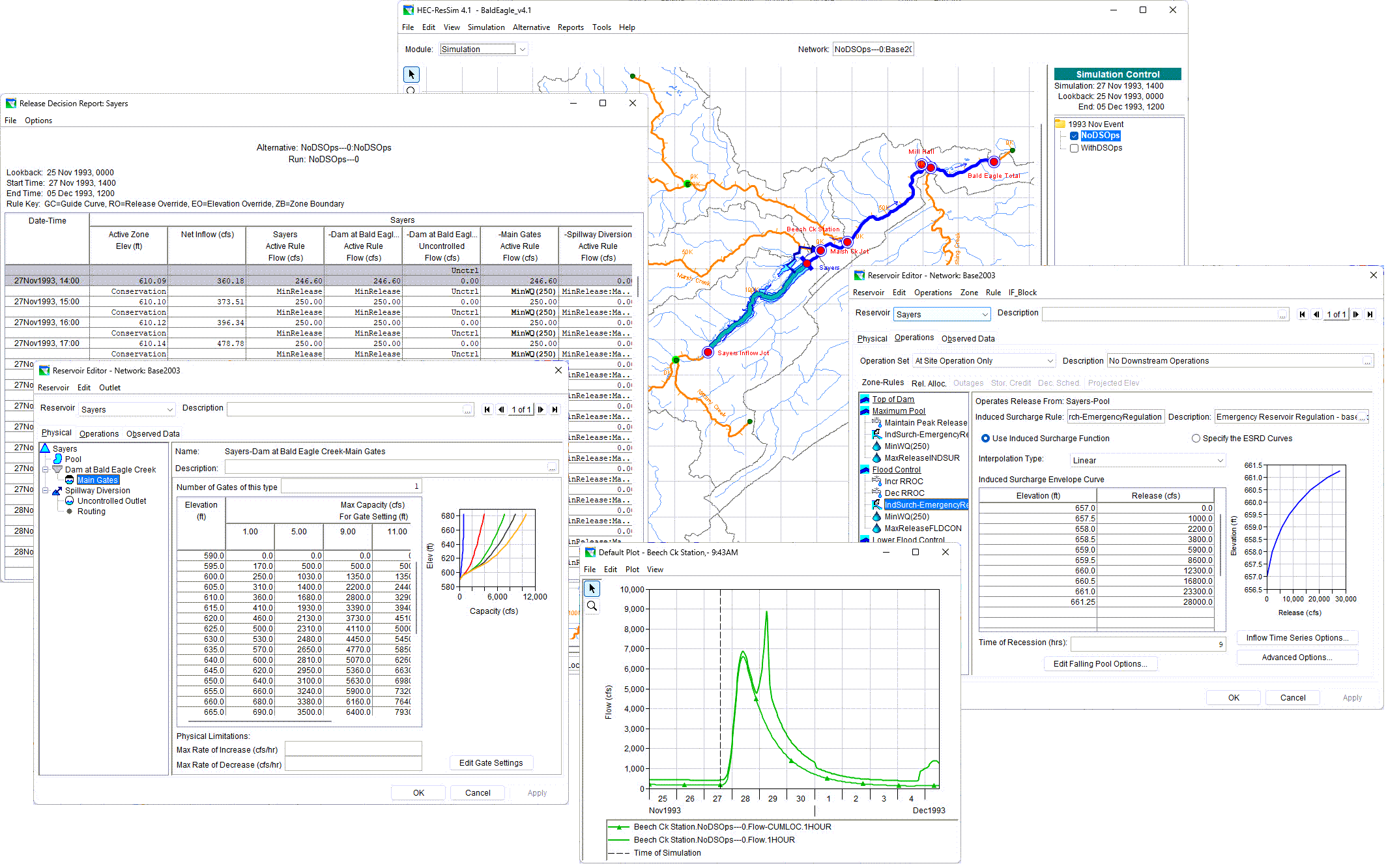Select Specify the ESRD Curves radio button
Viewport: 1386px width, 868px height.
pos(1196,439)
